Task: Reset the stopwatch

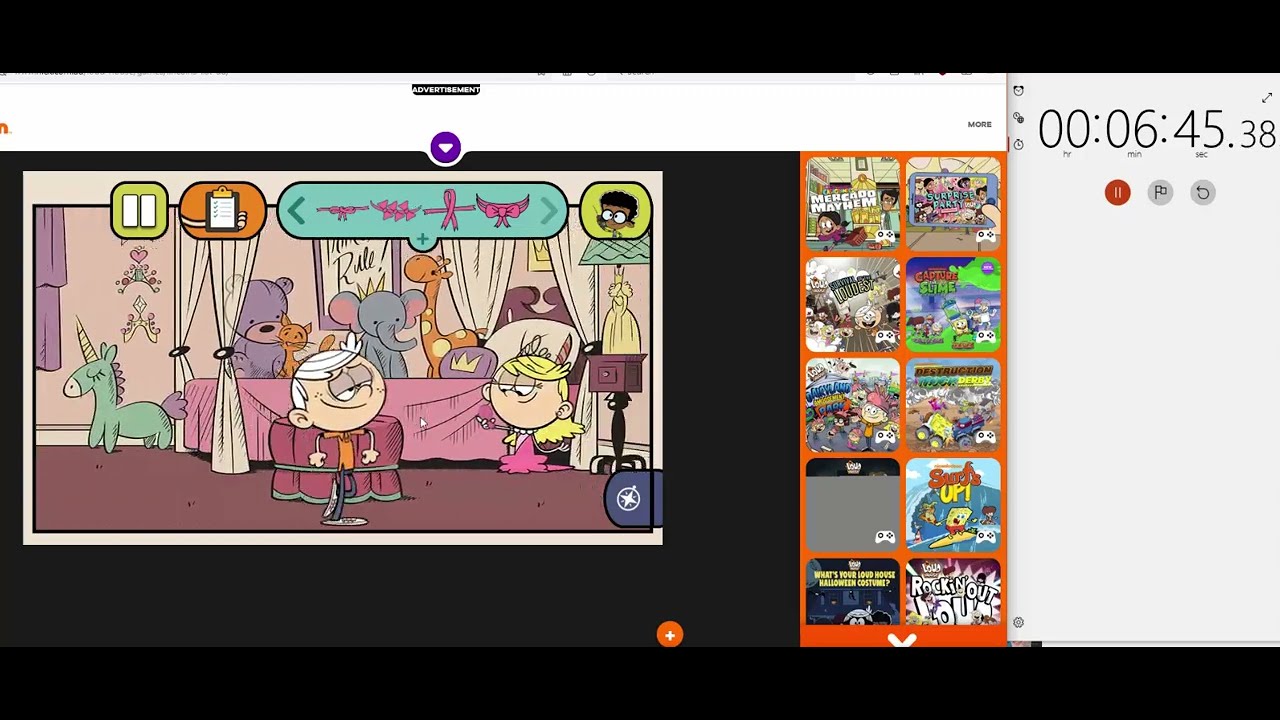Action: point(1203,193)
